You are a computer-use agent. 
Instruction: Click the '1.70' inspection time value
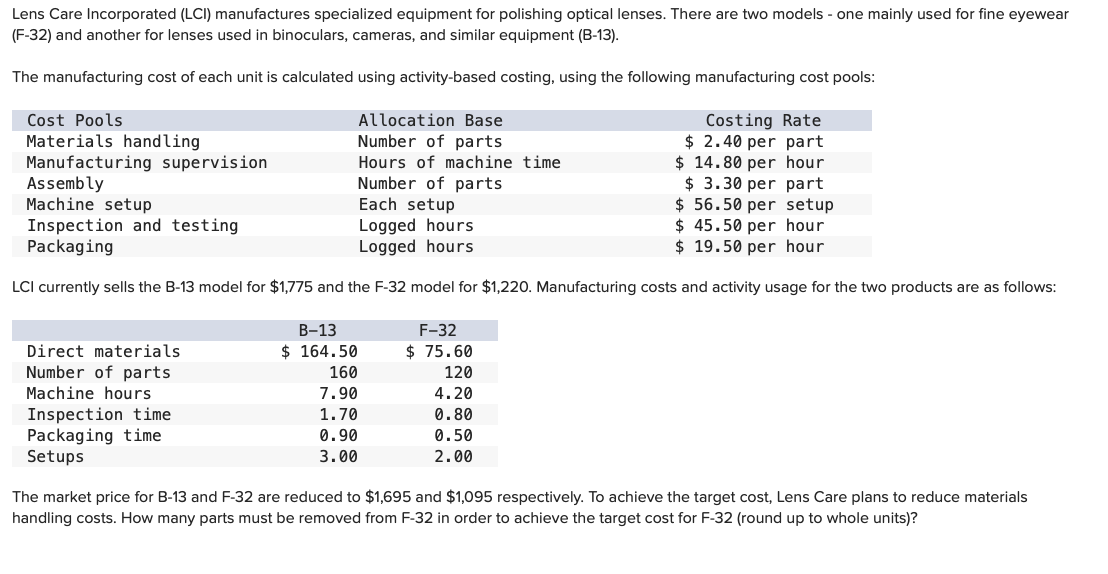tap(338, 414)
